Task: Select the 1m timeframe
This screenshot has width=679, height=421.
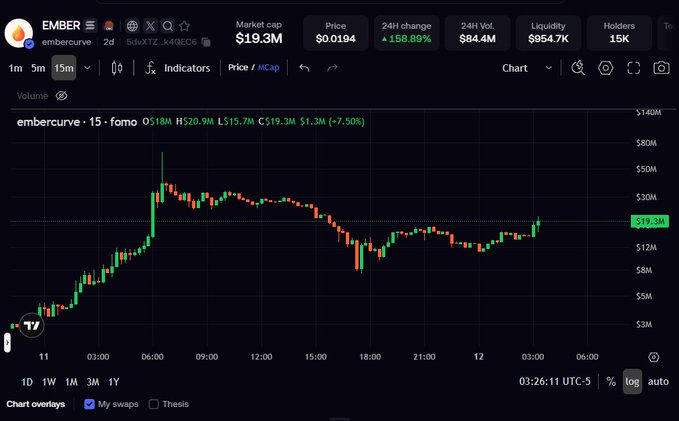Action: pos(16,68)
